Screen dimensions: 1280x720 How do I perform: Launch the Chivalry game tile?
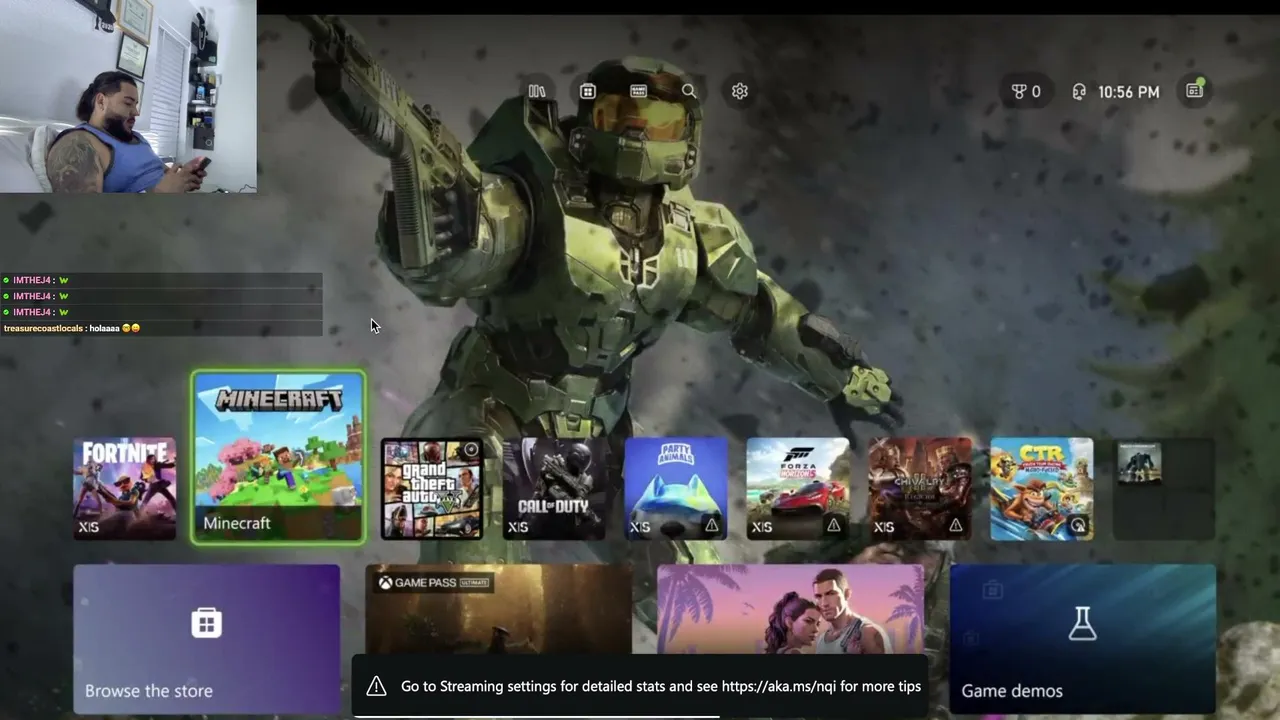tap(920, 489)
